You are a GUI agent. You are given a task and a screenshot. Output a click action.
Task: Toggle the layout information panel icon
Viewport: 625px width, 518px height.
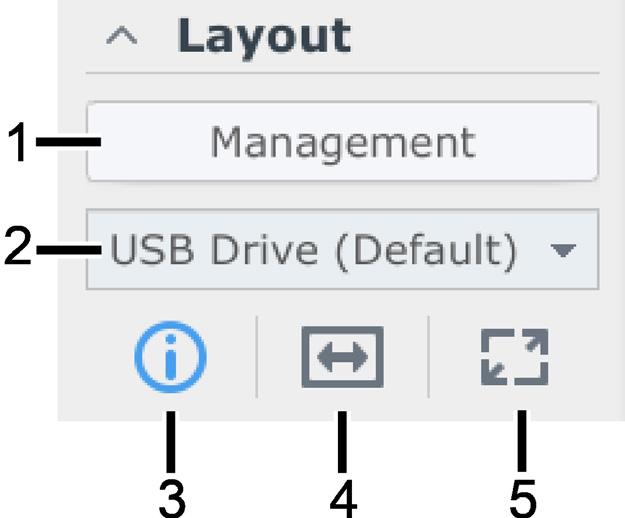pyautogui.click(x=170, y=357)
